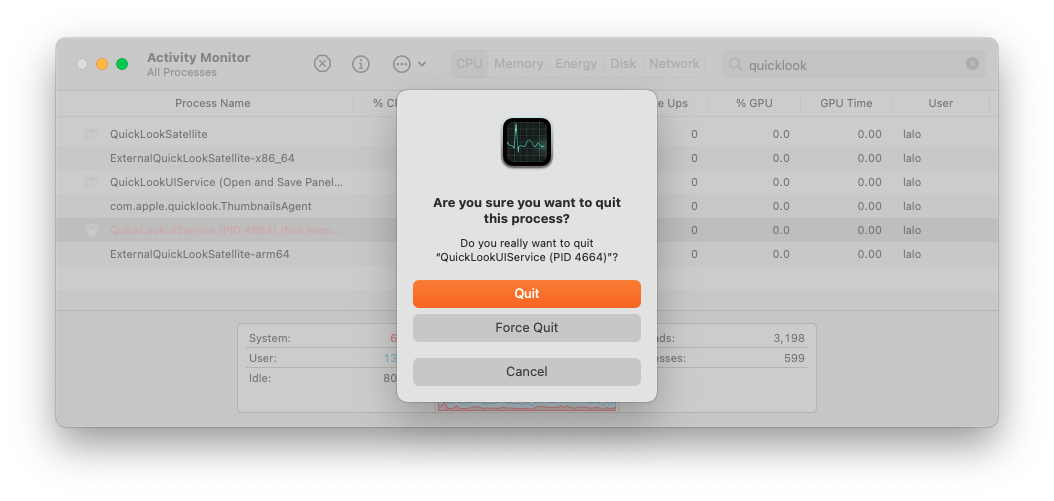Sort by the % GPU column
This screenshot has height=501, width=1054.
click(x=754, y=104)
